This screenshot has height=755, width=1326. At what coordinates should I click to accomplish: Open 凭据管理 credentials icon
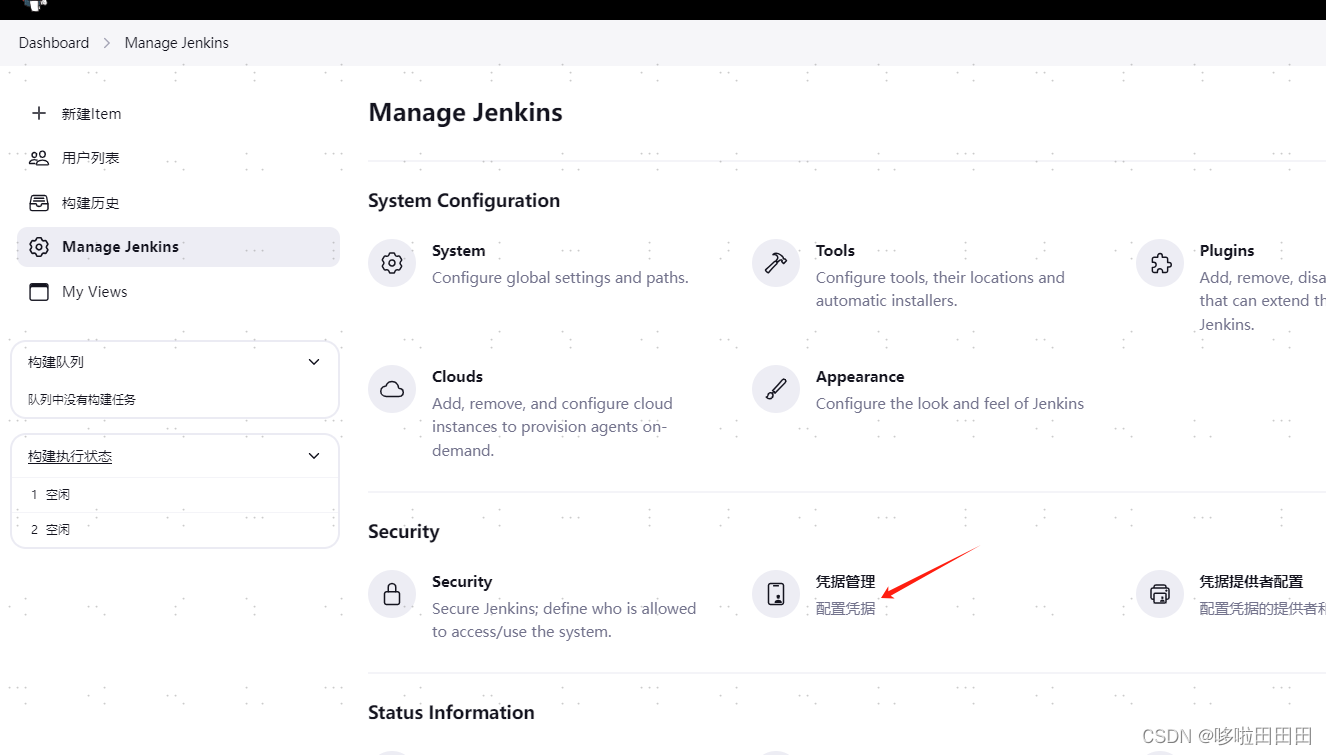pyautogui.click(x=775, y=593)
